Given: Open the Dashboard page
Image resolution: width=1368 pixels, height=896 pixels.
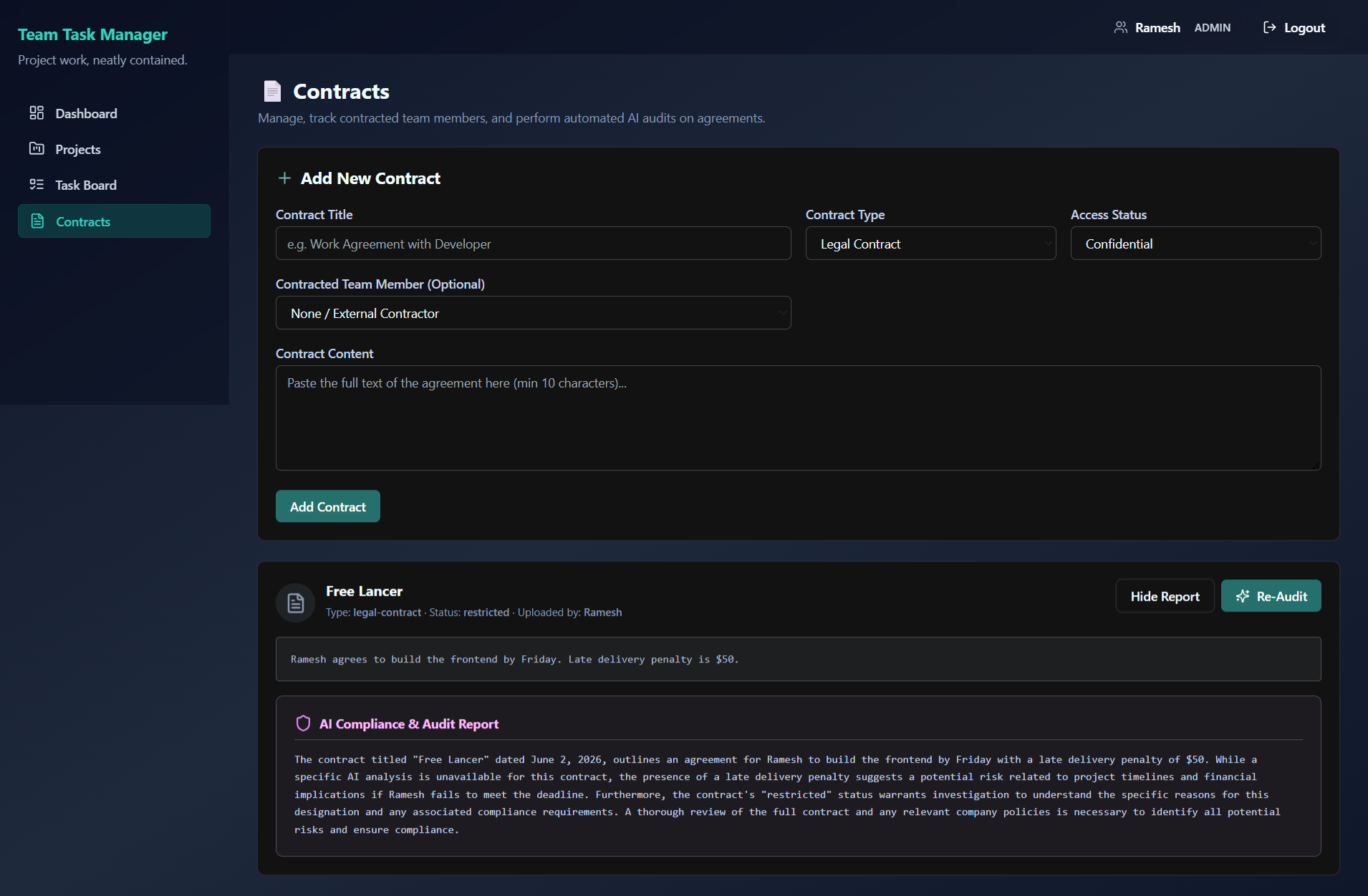Looking at the screenshot, I should coord(114,113).
